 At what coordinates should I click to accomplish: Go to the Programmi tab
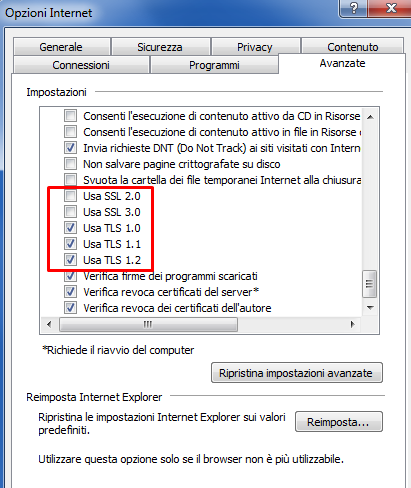pyautogui.click(x=214, y=65)
